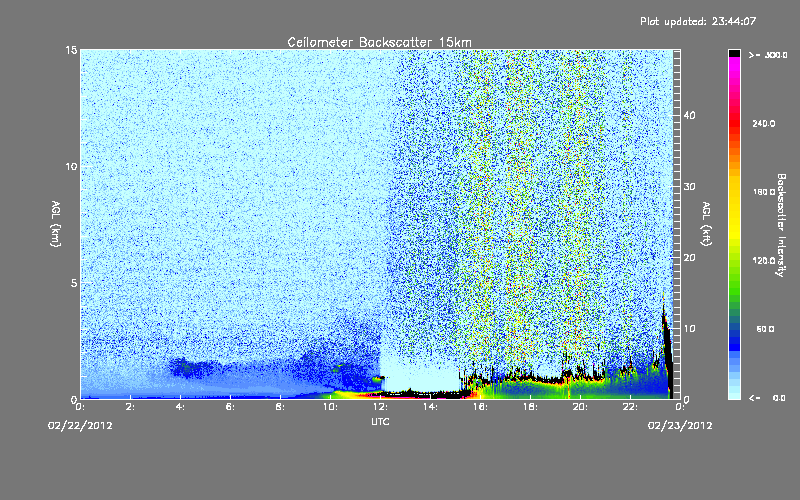The image size is (800, 500).
Task: Click the end date label 02/23/2012
Action: 680,426
